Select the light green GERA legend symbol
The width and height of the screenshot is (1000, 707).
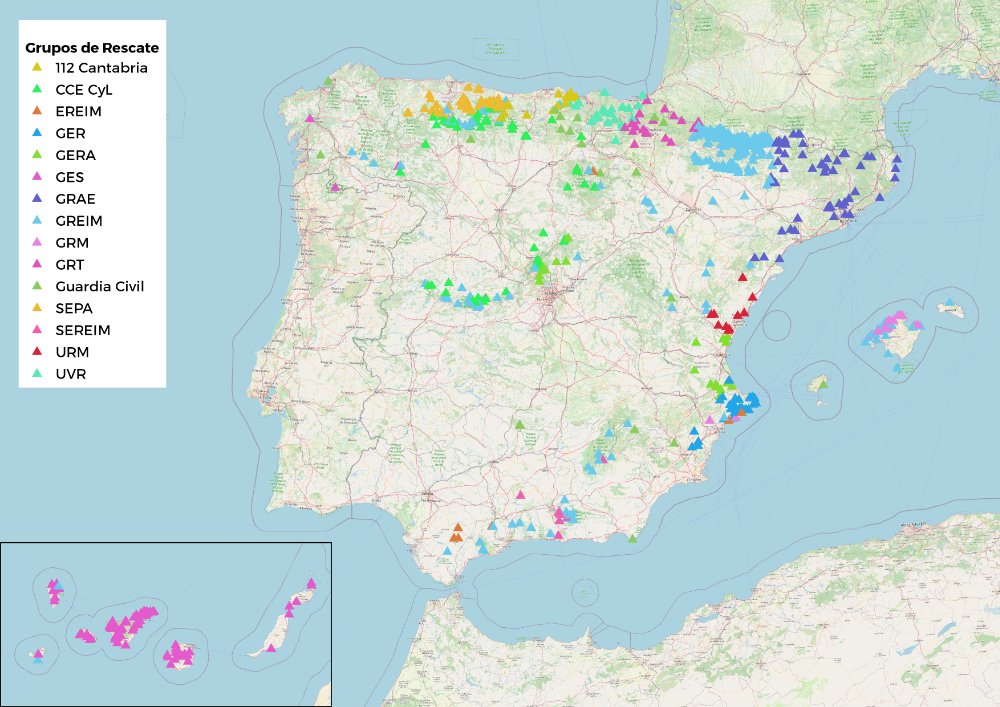[35, 155]
